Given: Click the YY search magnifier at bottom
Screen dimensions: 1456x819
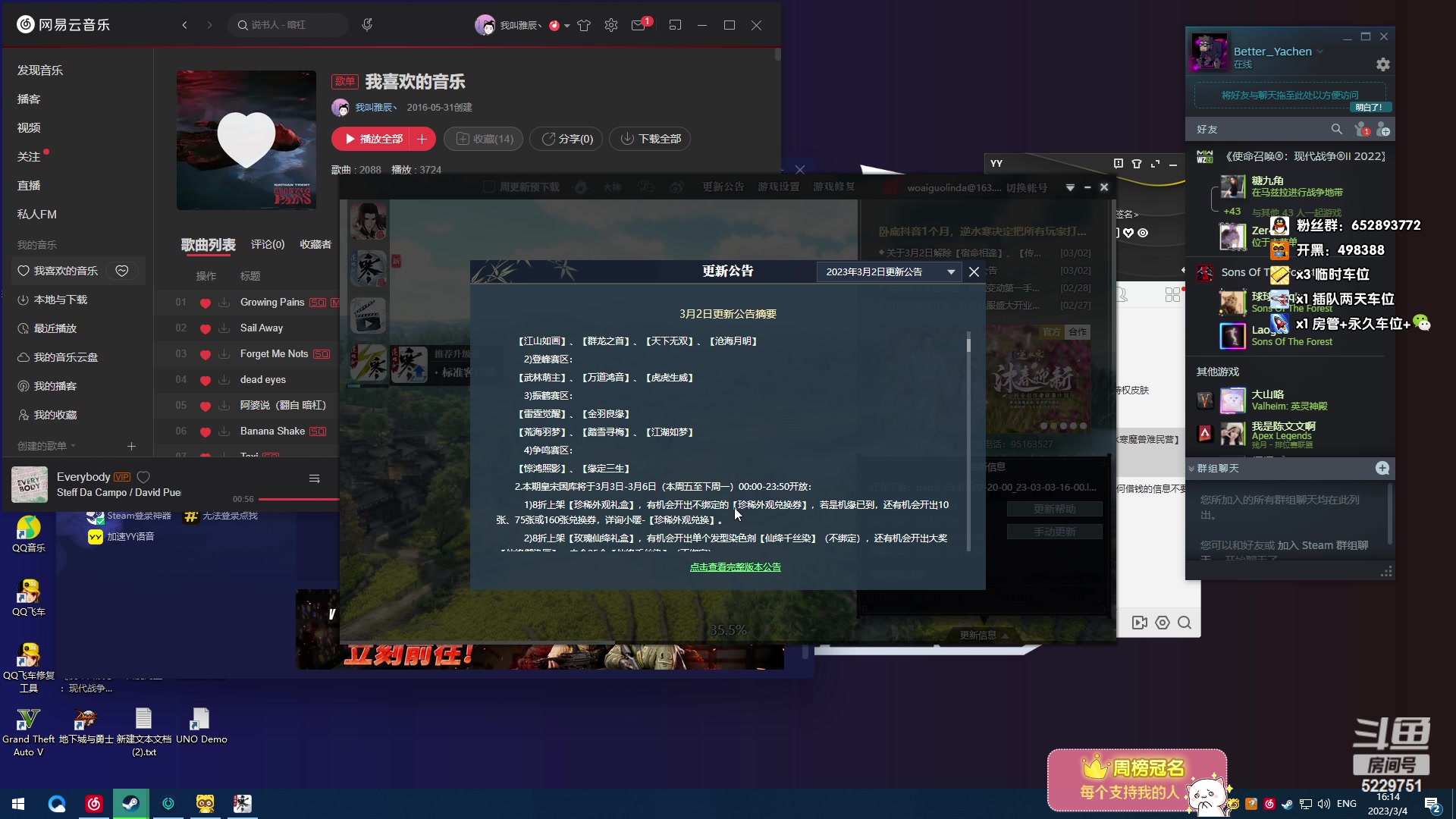Looking at the screenshot, I should (1185, 623).
